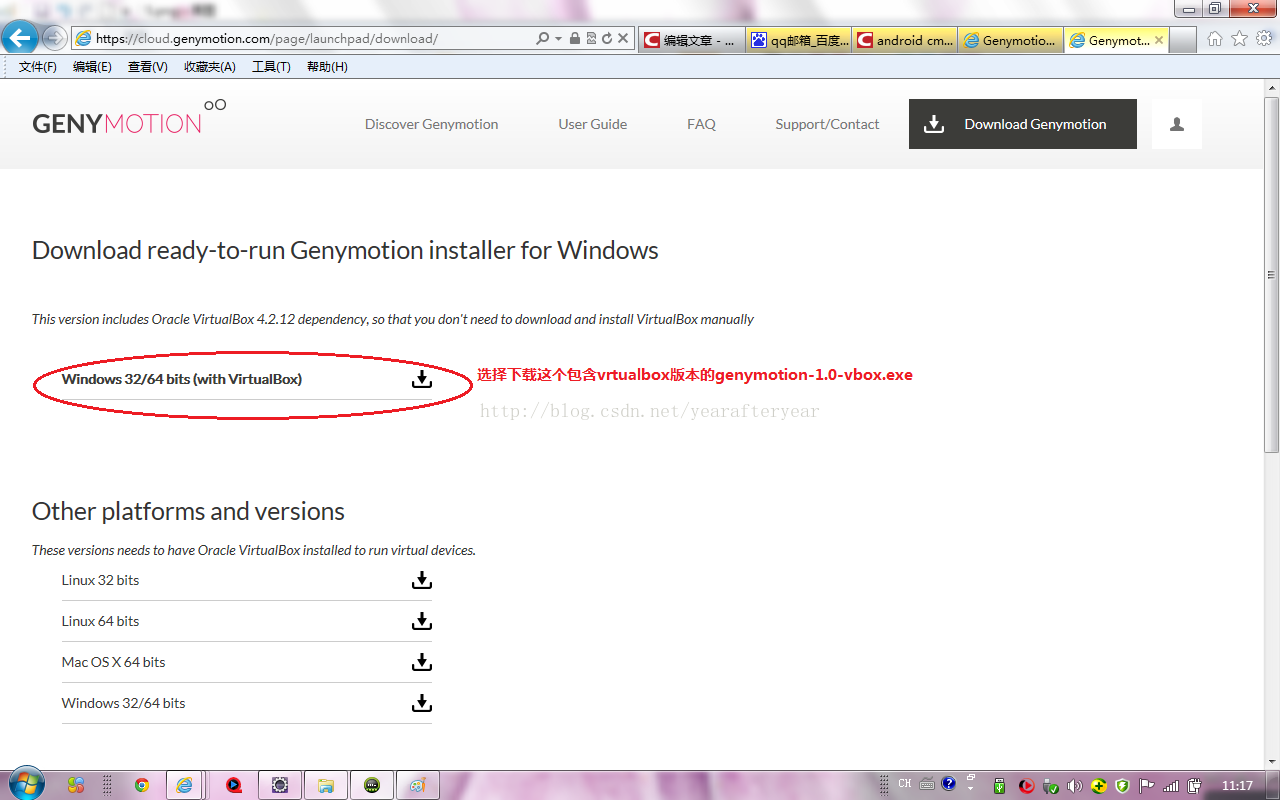Click Support/Contact nav link
The image size is (1280, 800).
pyautogui.click(x=827, y=124)
